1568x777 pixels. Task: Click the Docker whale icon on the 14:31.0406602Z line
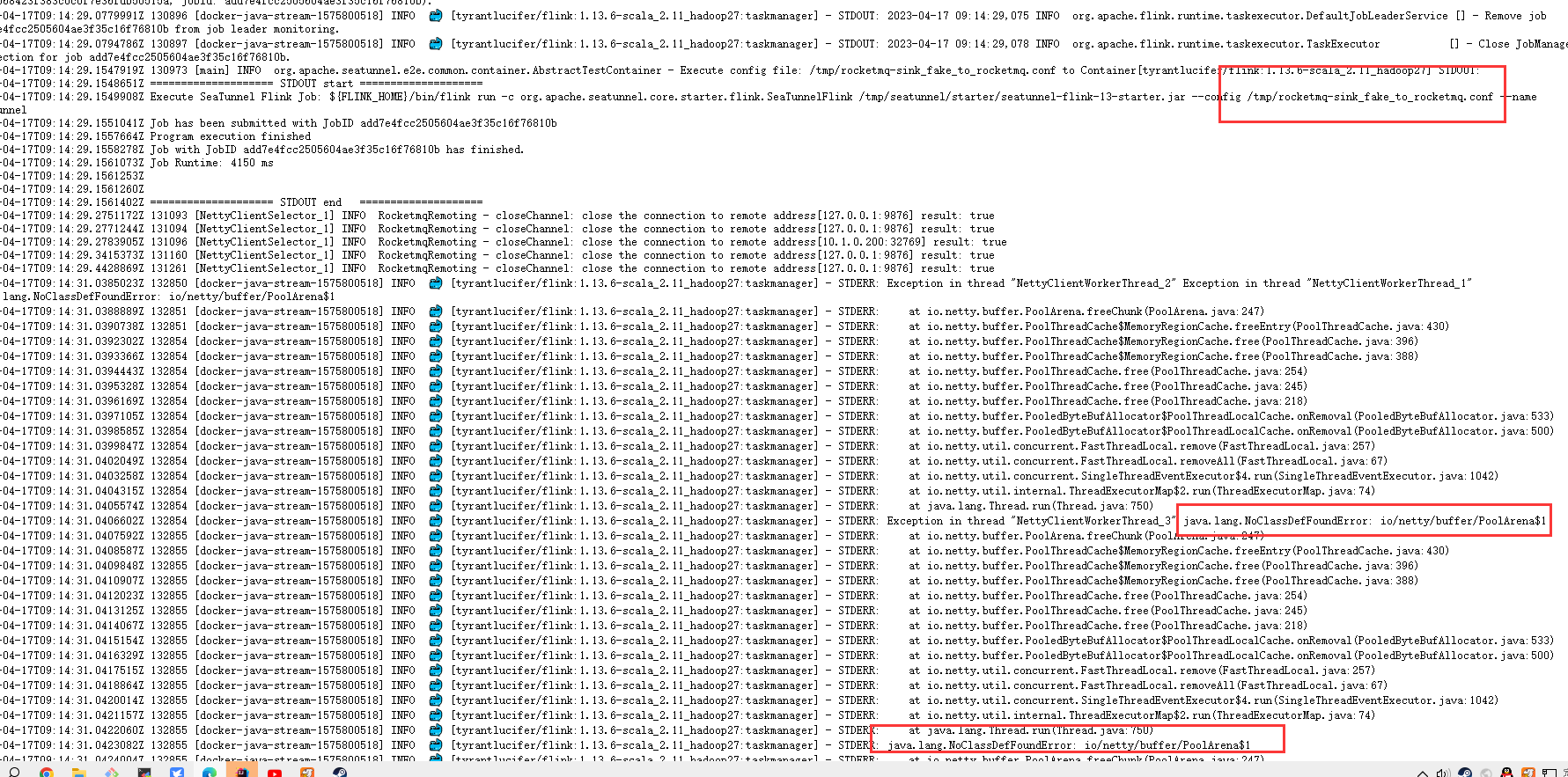pyautogui.click(x=435, y=521)
